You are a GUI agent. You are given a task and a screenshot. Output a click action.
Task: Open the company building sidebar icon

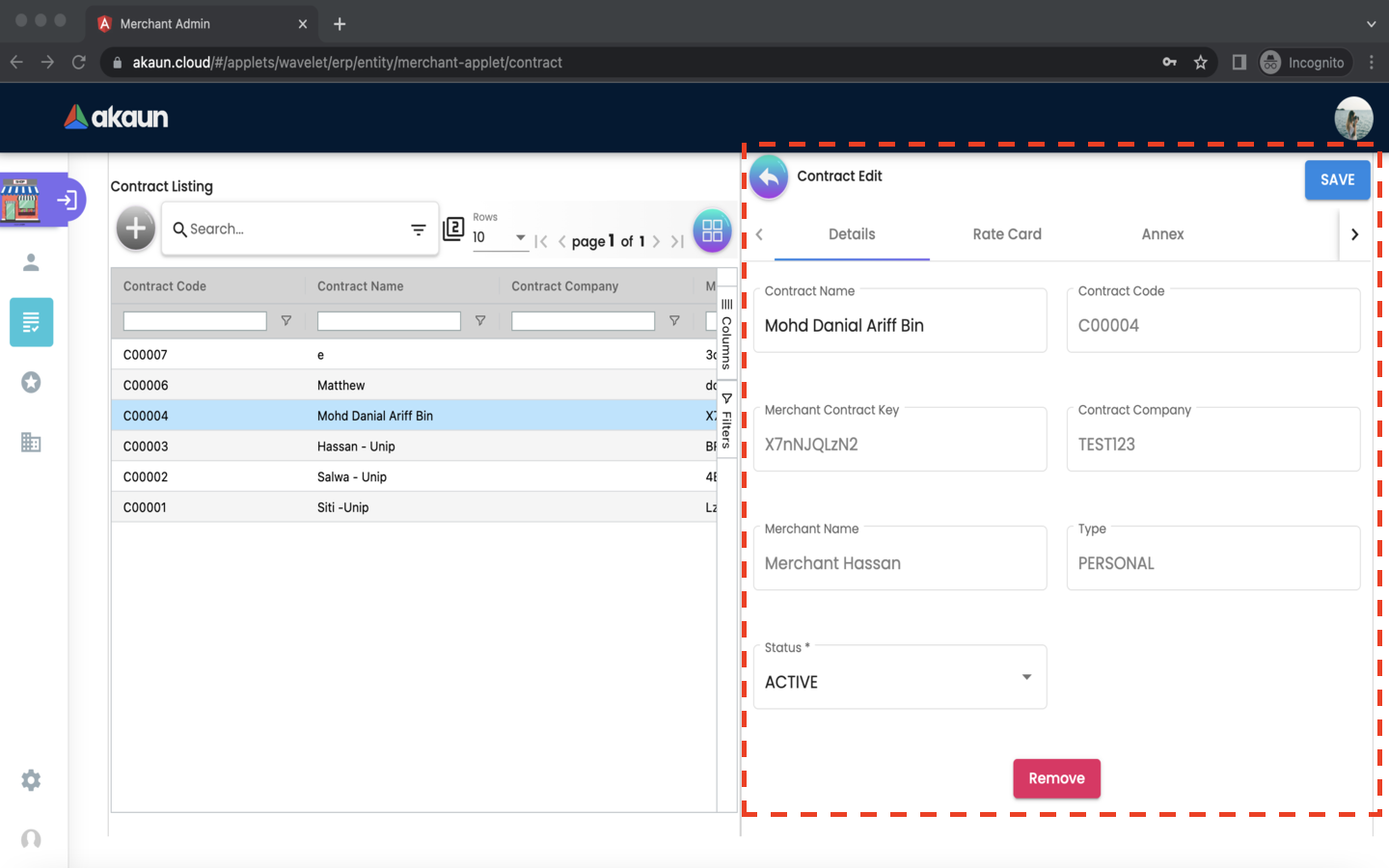[x=31, y=443]
